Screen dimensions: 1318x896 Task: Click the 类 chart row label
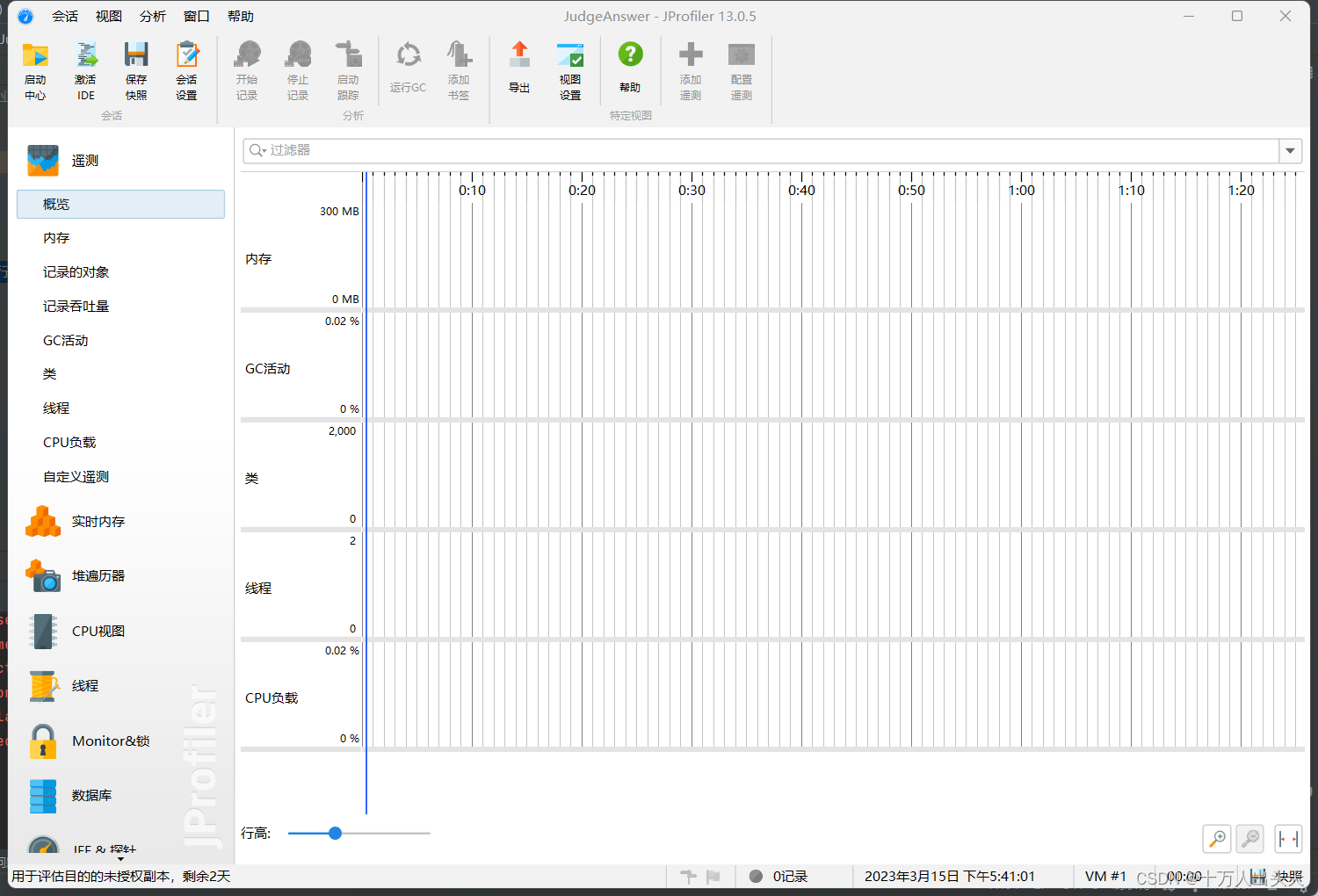click(x=252, y=479)
